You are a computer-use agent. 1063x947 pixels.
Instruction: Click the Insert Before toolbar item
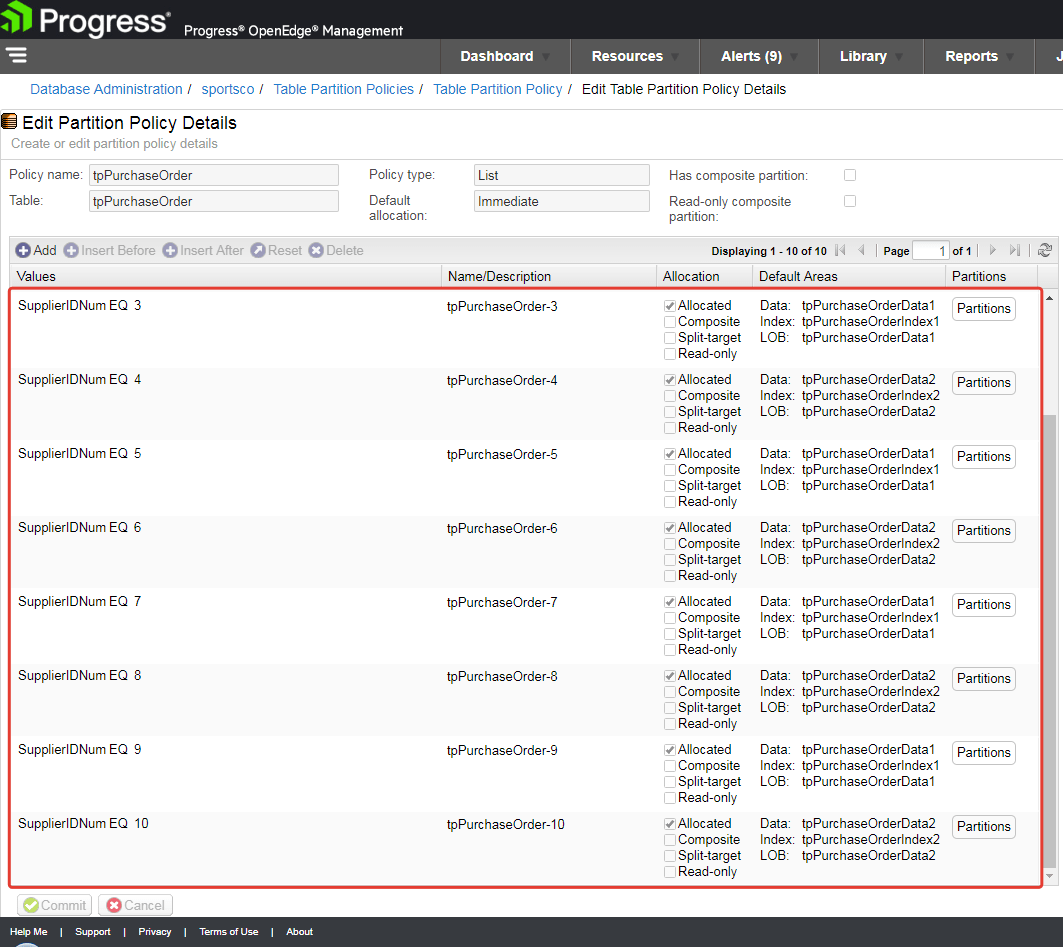pyautogui.click(x=110, y=250)
